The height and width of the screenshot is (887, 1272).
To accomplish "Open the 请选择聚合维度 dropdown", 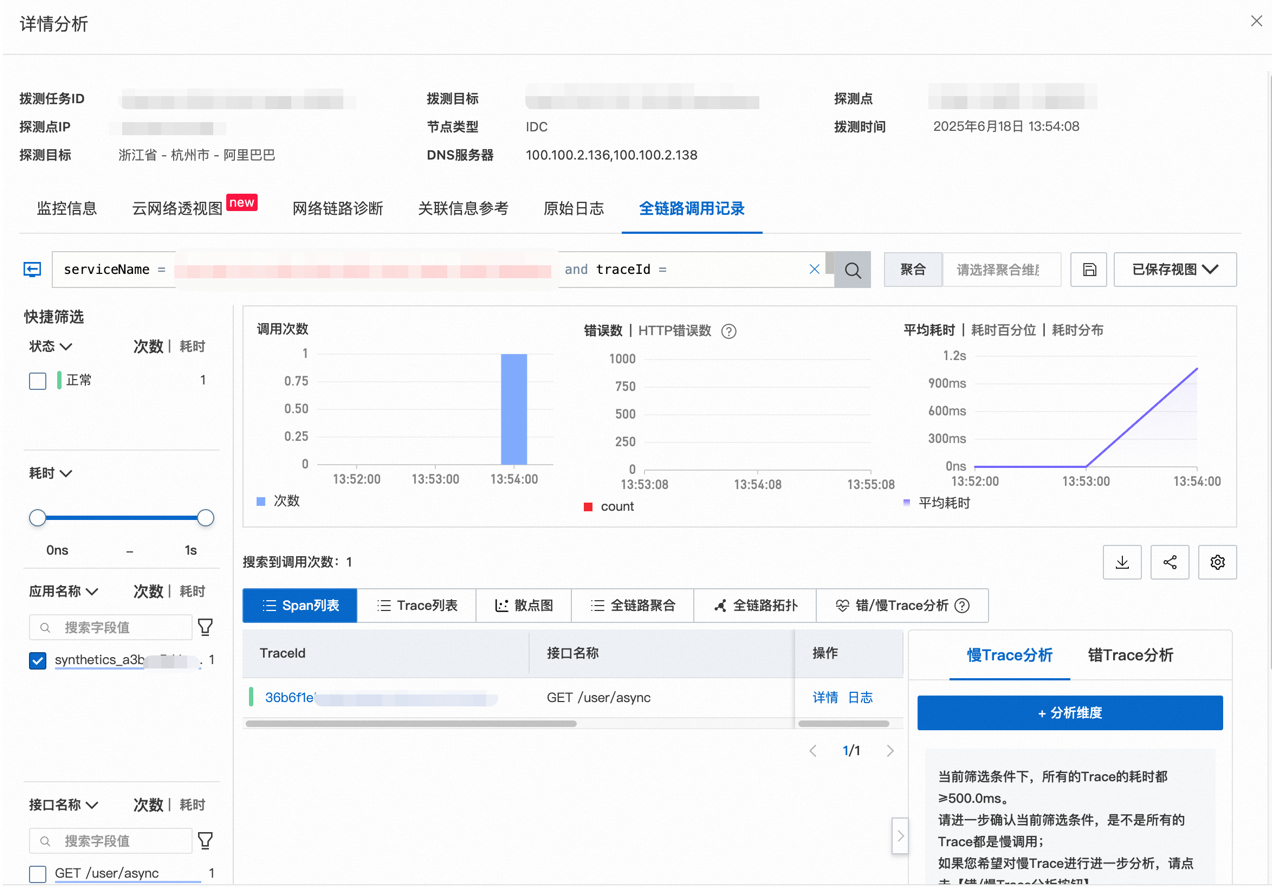I will (x=1001, y=270).
